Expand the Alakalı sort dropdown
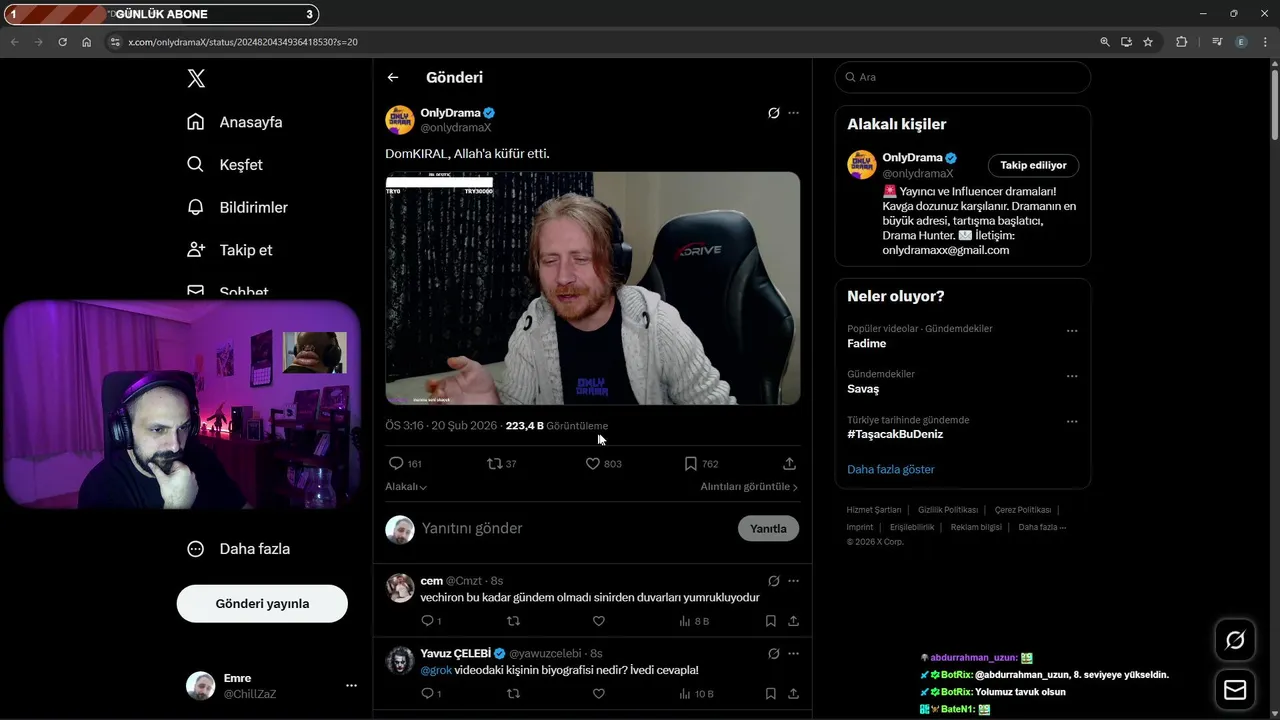1280x720 pixels. pos(406,487)
